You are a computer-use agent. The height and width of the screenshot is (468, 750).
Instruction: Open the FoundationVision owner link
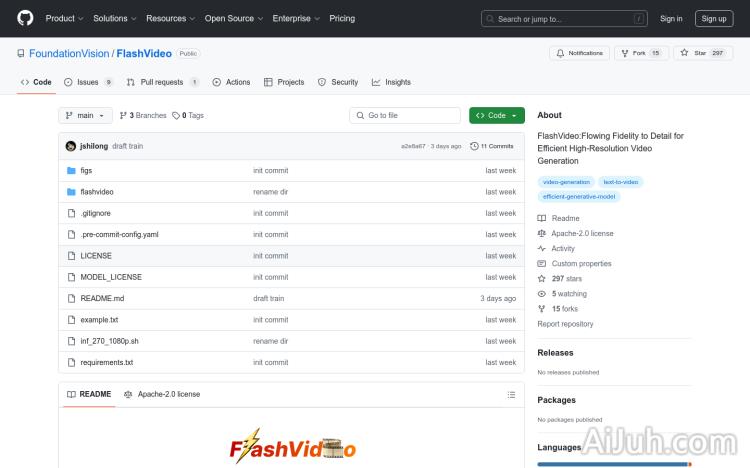coord(69,54)
